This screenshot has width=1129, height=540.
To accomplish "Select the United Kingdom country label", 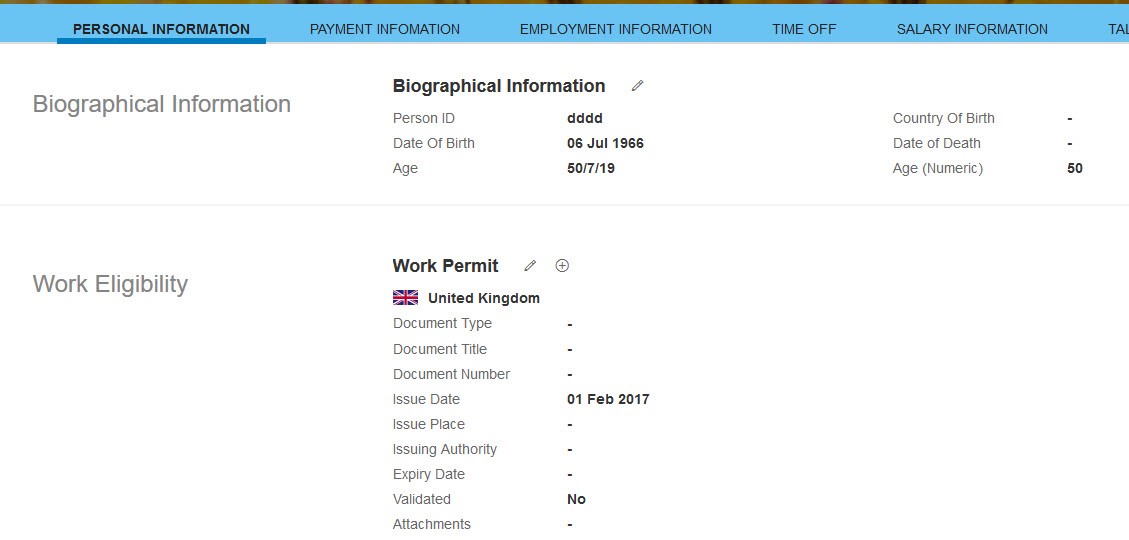I will coord(484,298).
